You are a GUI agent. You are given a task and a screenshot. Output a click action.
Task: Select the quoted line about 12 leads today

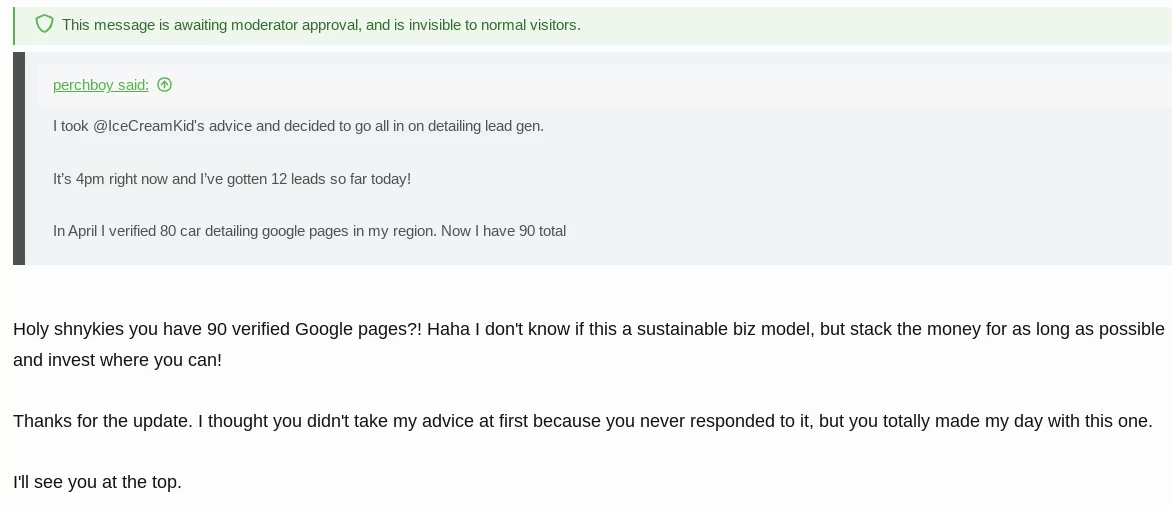[232, 179]
